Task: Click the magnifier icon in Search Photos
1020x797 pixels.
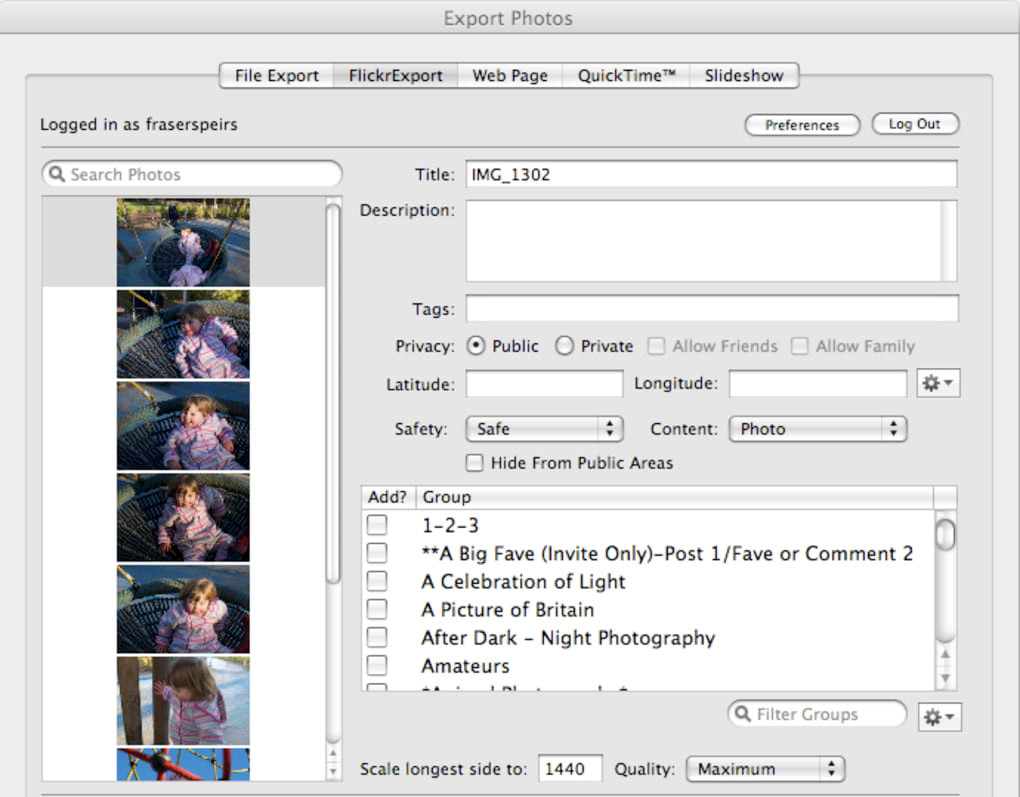Action: (x=57, y=174)
